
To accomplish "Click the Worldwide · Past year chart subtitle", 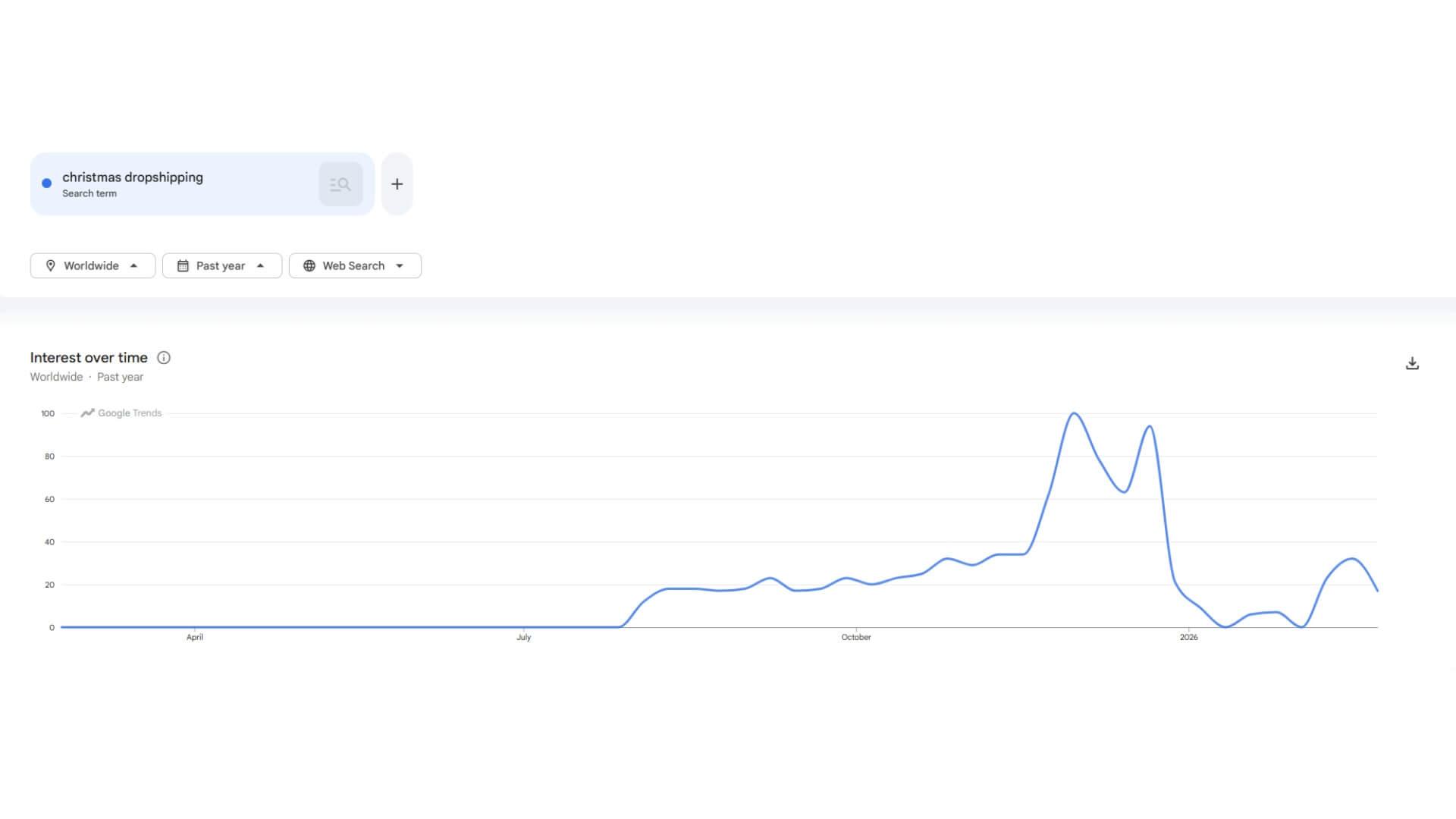I will [x=86, y=377].
